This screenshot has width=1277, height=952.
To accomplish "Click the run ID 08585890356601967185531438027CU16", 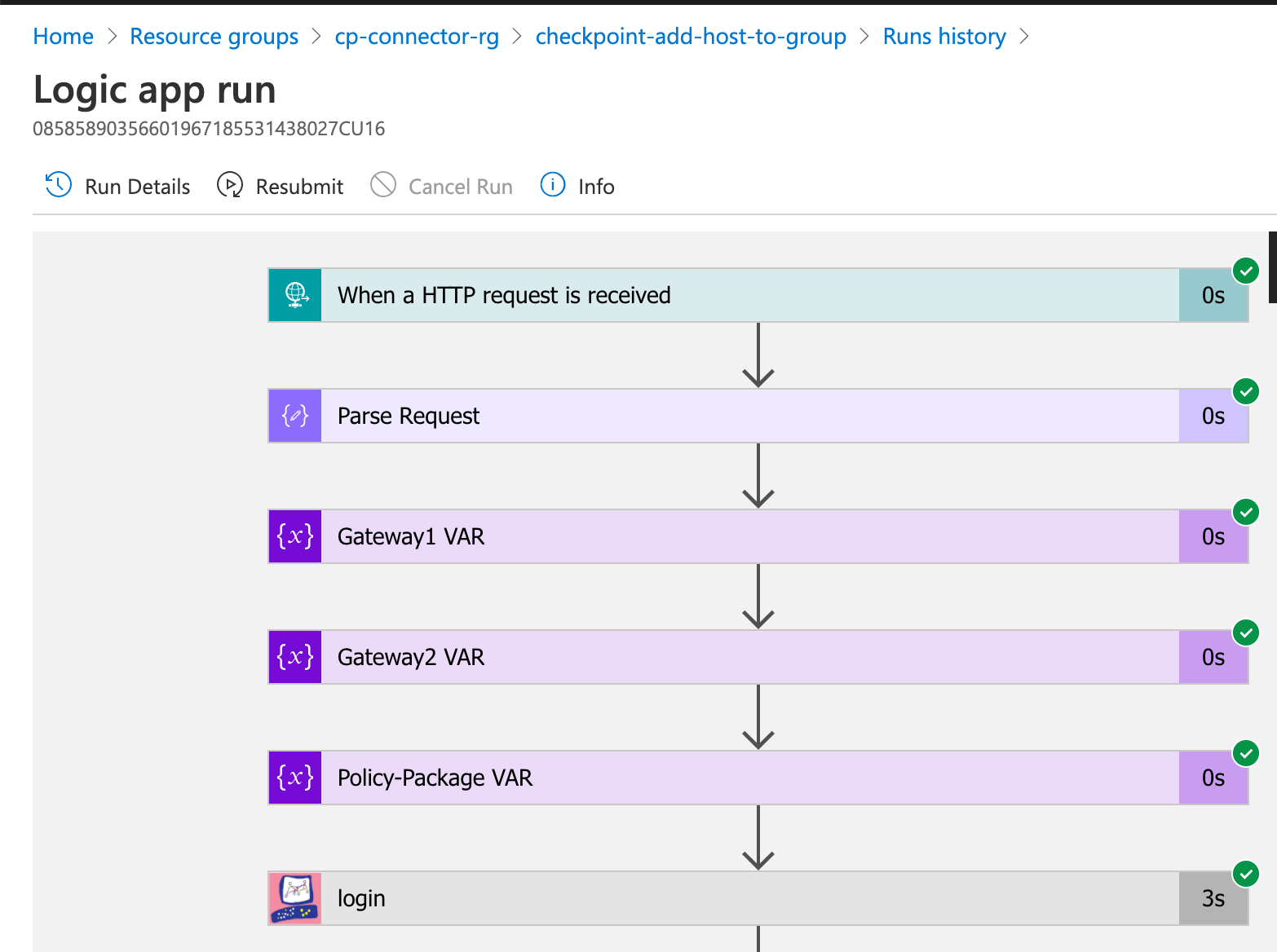I will 209,129.
